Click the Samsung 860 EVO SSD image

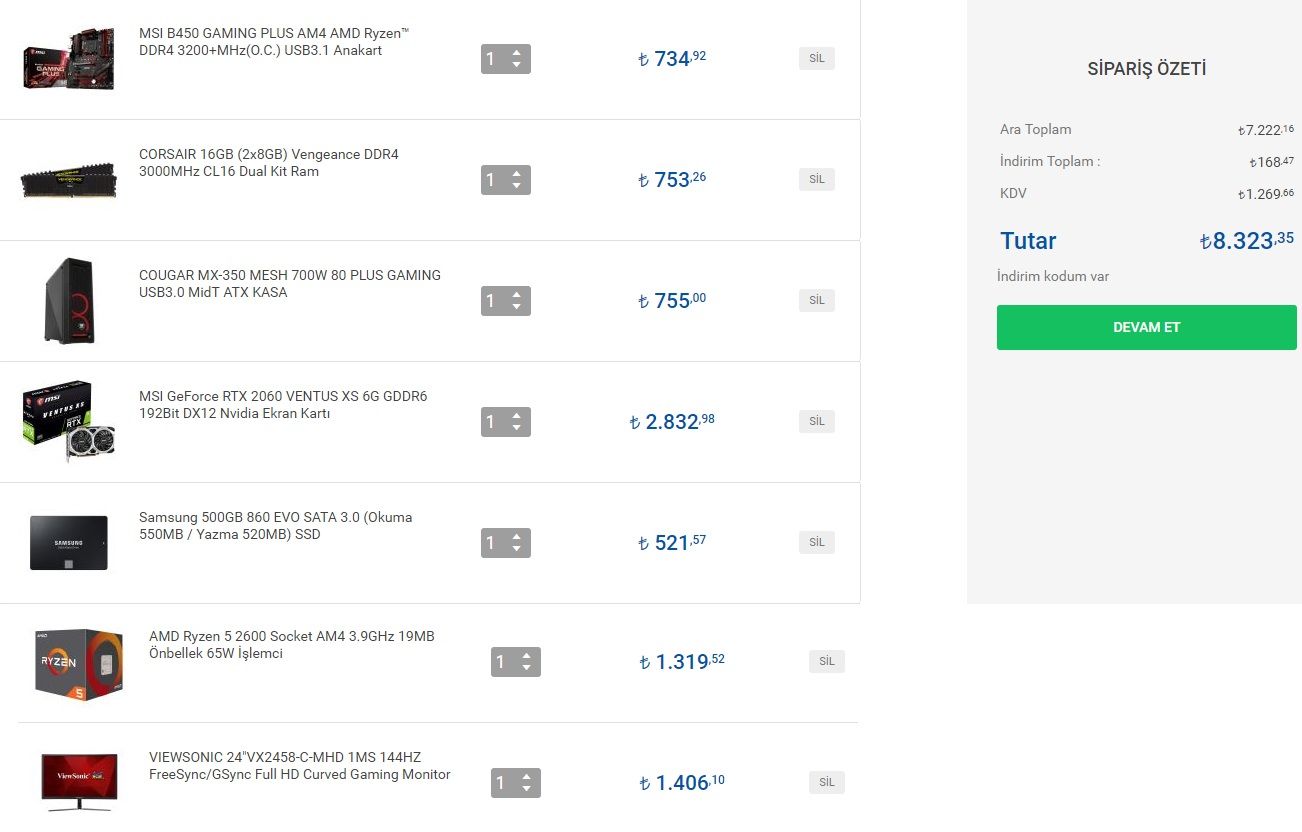pos(69,543)
